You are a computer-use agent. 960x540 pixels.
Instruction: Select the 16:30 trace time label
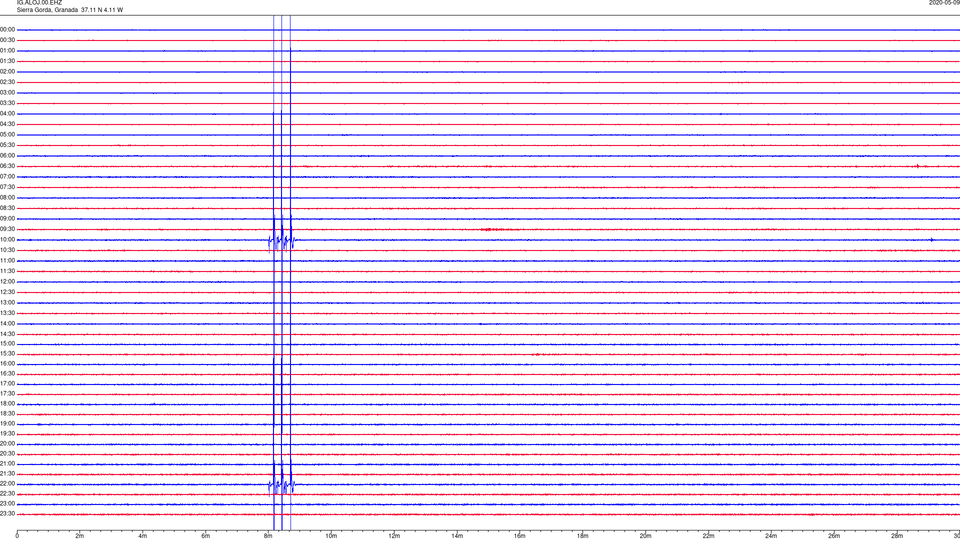click(7, 373)
